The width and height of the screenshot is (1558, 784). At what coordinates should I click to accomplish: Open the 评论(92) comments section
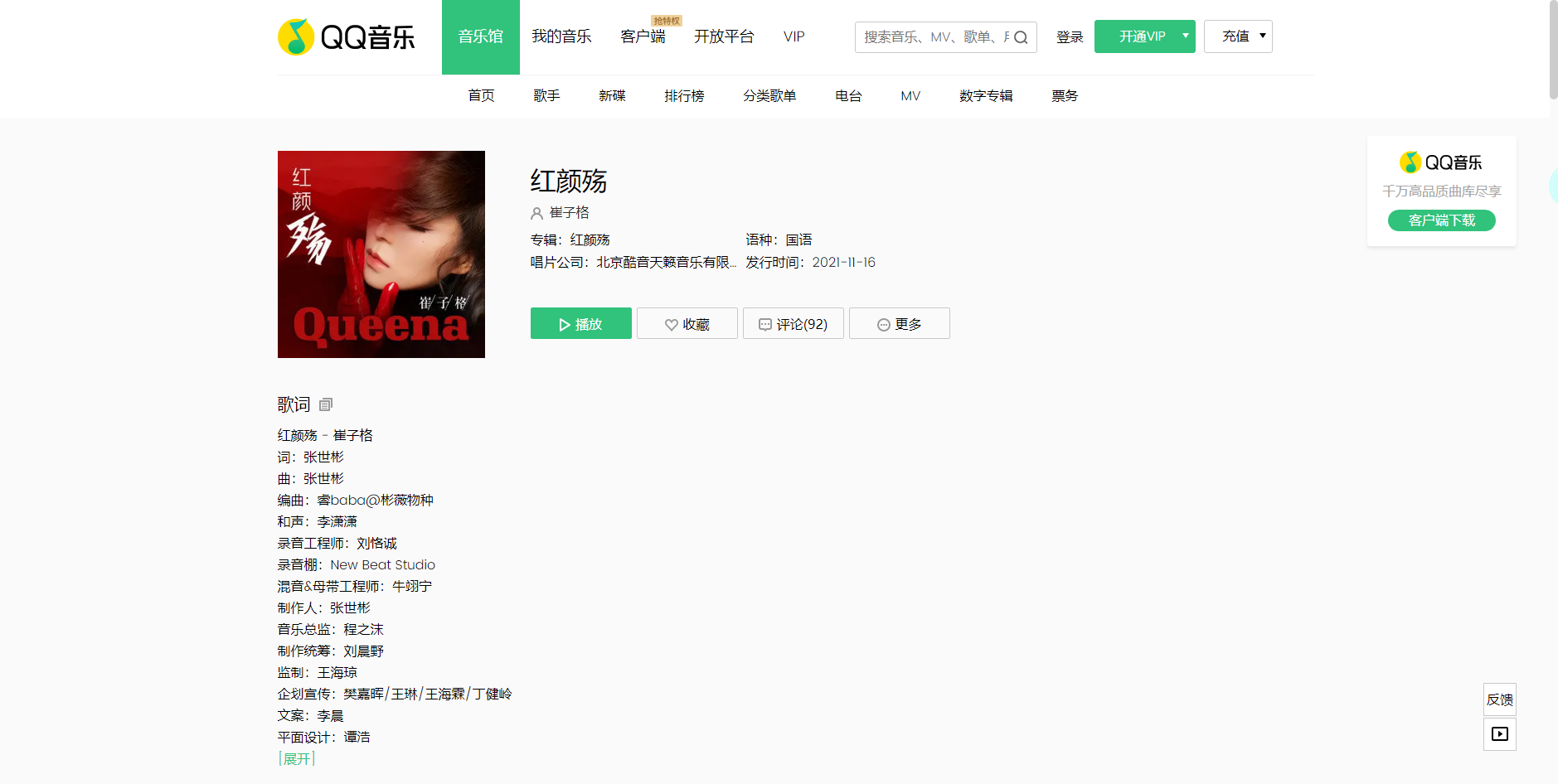click(x=793, y=324)
